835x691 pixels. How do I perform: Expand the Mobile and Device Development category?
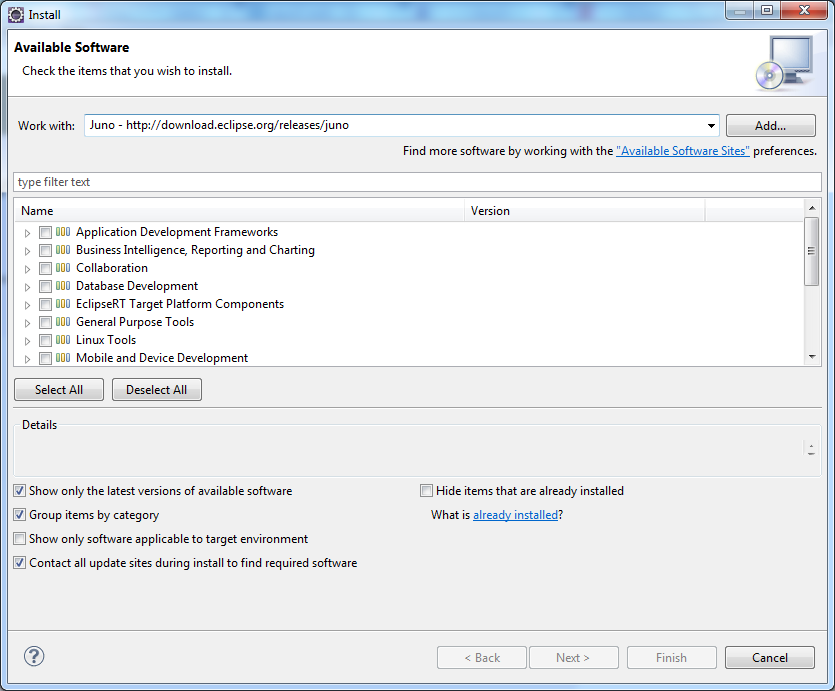(x=27, y=359)
